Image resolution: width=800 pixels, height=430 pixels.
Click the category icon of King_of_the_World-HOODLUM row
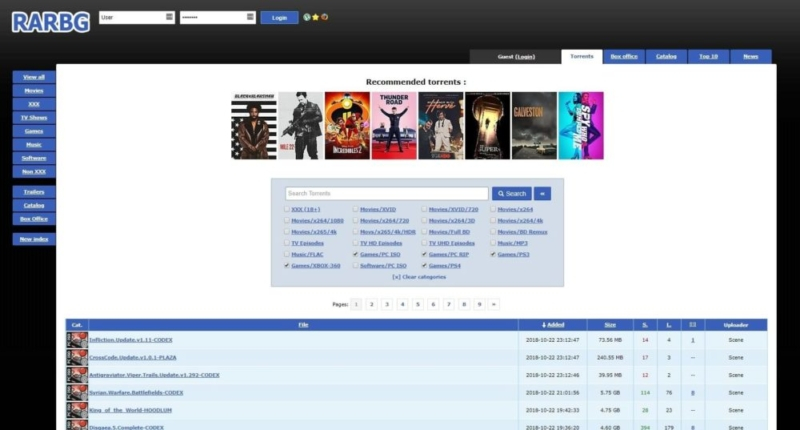77,410
